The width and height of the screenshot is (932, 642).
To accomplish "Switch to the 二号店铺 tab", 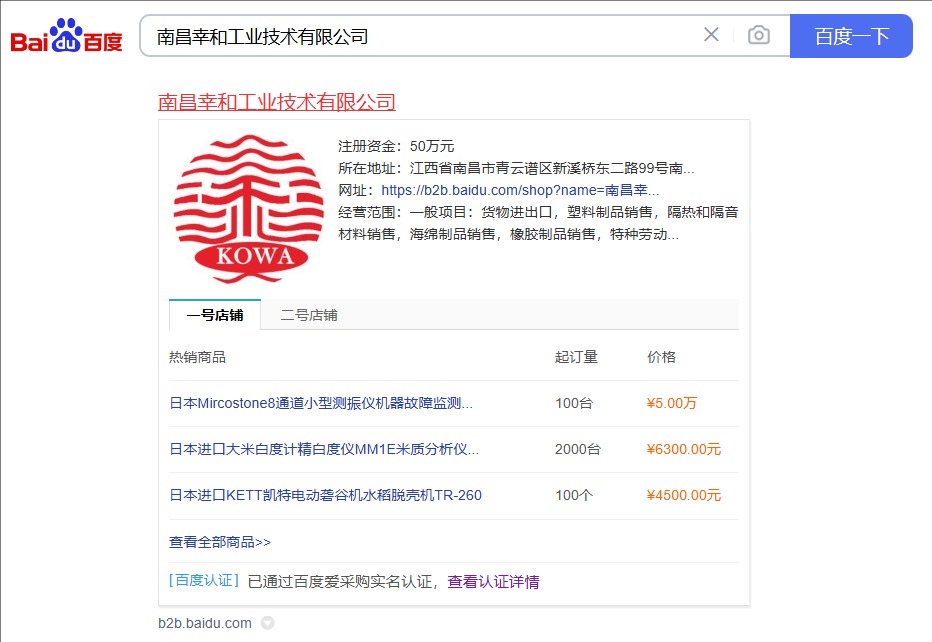I will 309,315.
